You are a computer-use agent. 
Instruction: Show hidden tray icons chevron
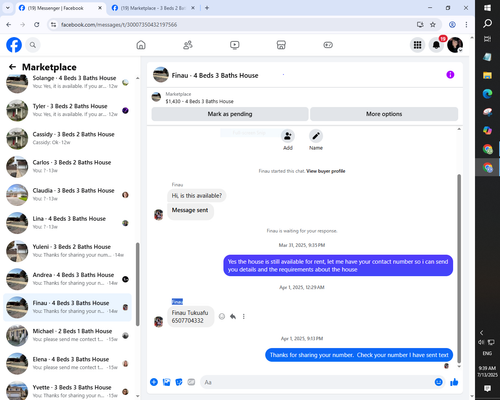click(x=481, y=333)
